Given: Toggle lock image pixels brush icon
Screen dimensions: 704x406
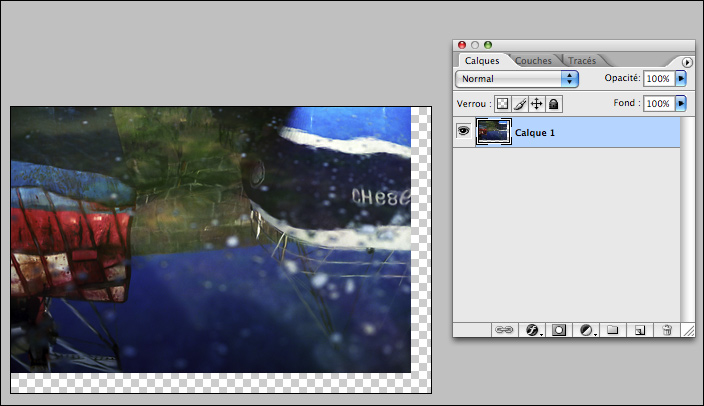Looking at the screenshot, I should click(x=520, y=103).
